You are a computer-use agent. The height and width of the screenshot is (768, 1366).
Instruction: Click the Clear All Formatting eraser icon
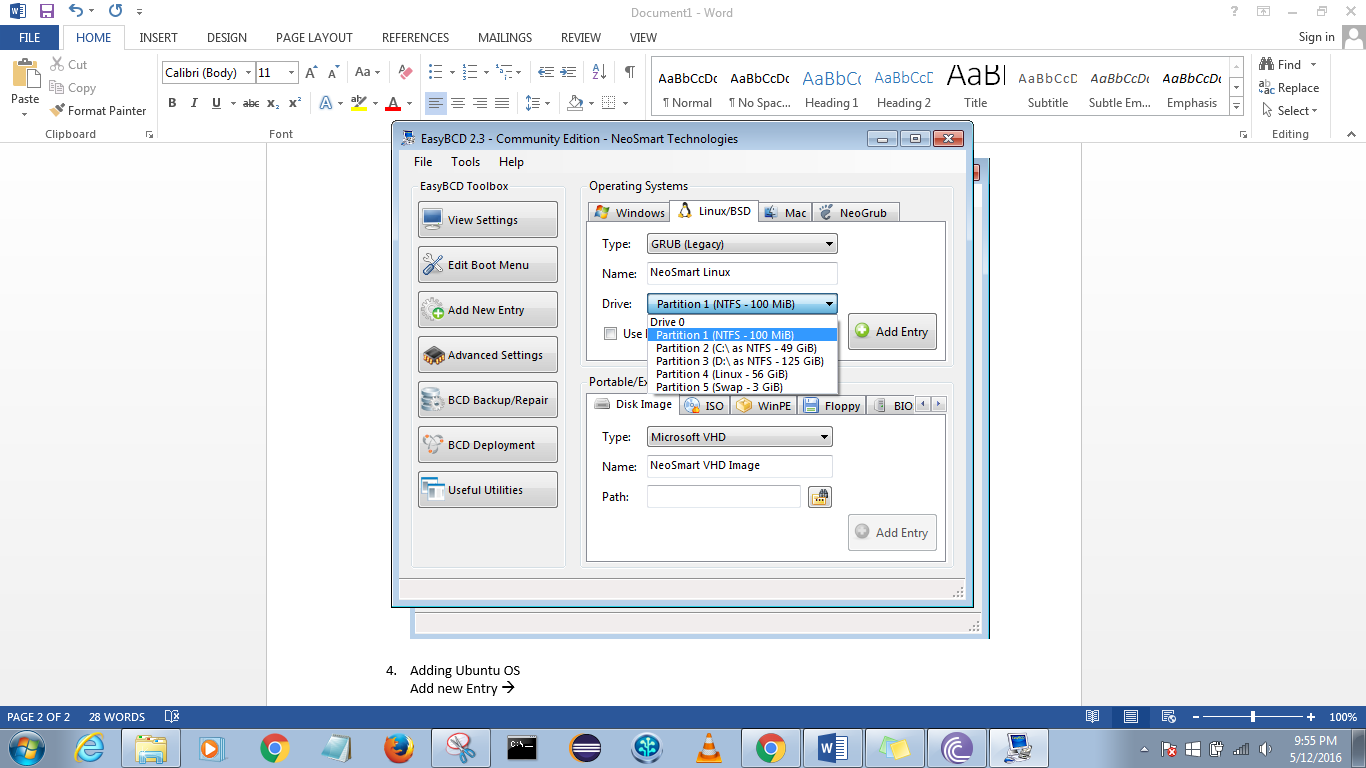point(405,73)
